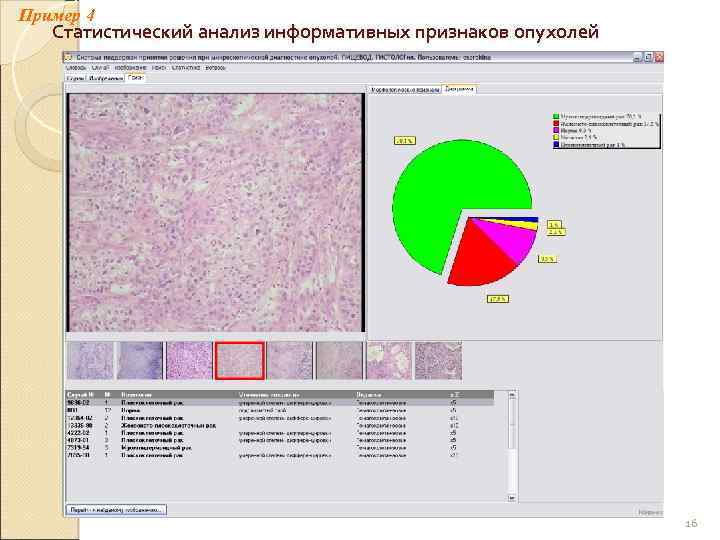This screenshot has width=720, height=540.
Task: Select the eighth, dark purple thumbnail
Action: pos(438,360)
